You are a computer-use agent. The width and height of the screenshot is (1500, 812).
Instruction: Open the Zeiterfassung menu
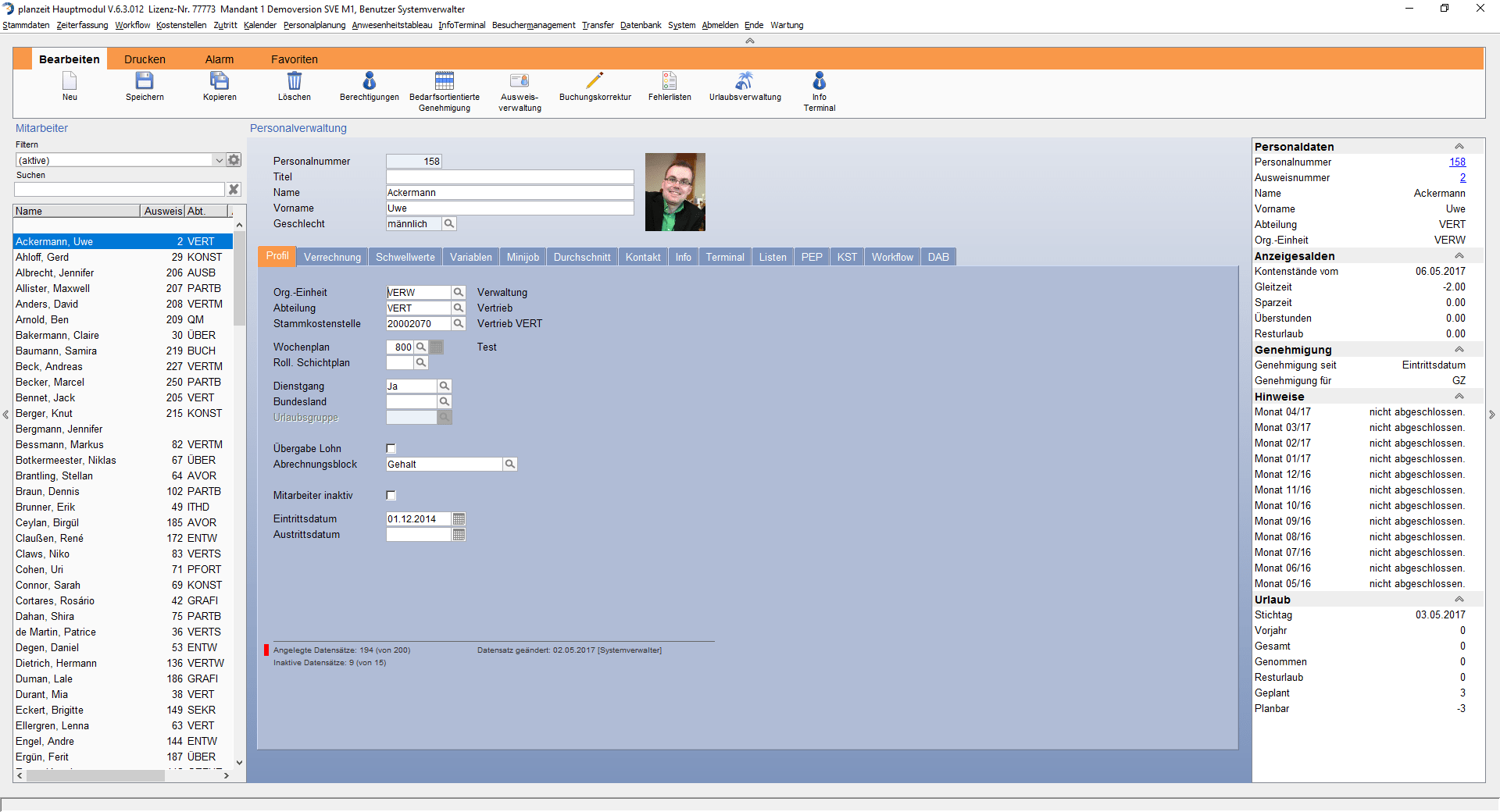[x=82, y=25]
